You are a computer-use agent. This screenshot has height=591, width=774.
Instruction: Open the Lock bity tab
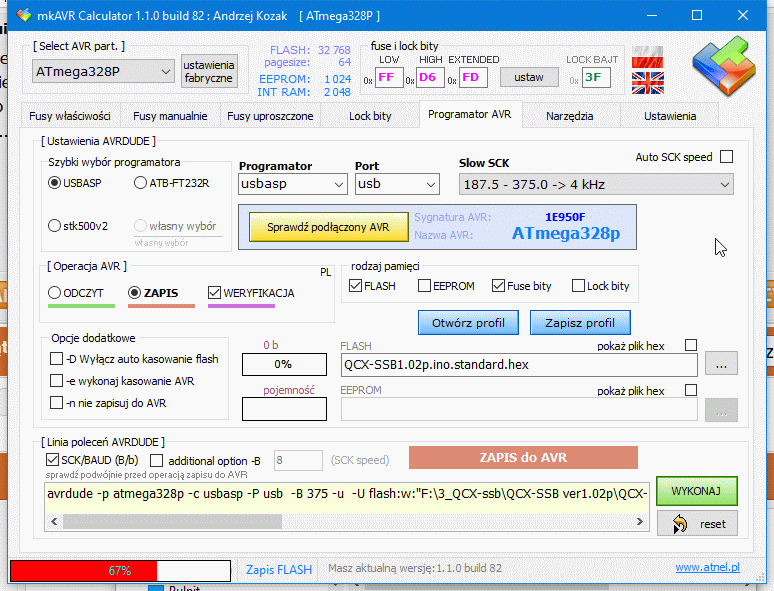[369, 116]
